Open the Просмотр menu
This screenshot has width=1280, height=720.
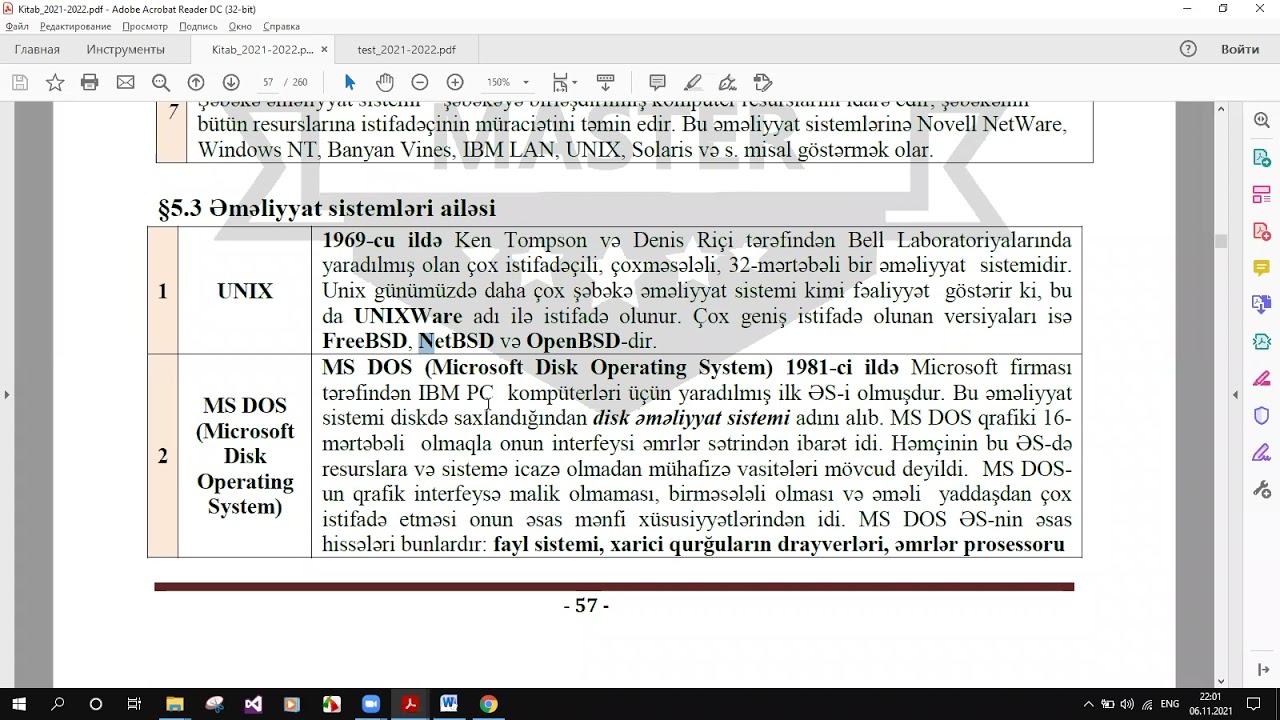tap(145, 26)
